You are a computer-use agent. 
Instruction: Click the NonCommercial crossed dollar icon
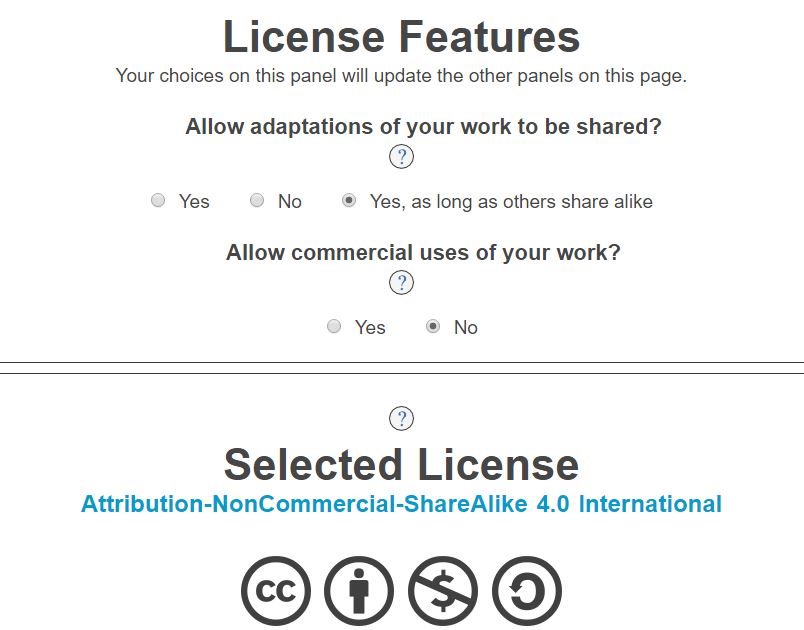pos(443,591)
